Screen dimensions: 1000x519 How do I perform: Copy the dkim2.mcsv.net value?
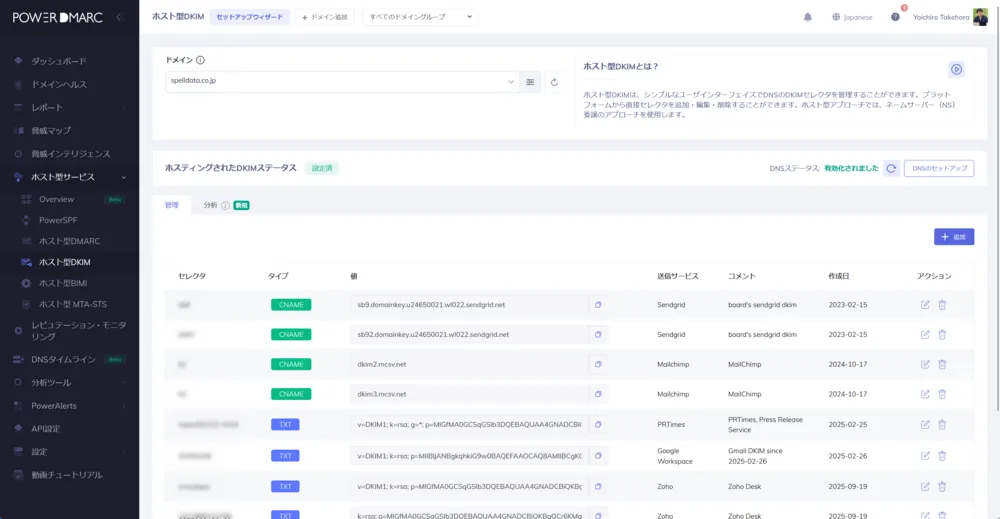pos(598,365)
